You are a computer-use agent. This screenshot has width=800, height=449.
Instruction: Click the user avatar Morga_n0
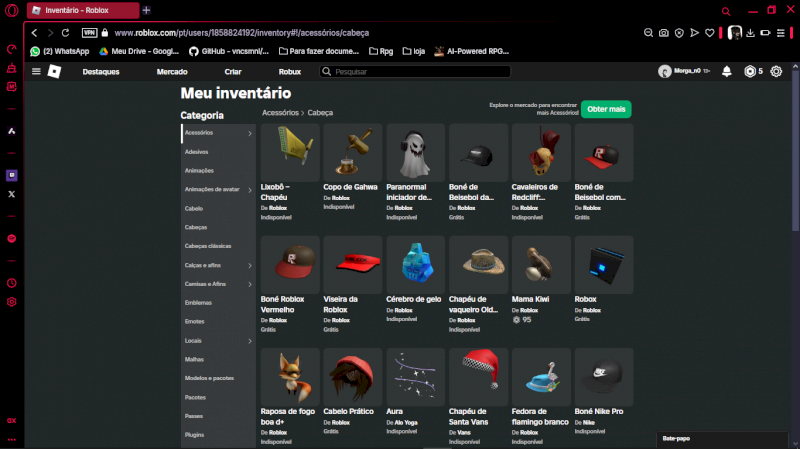point(664,71)
